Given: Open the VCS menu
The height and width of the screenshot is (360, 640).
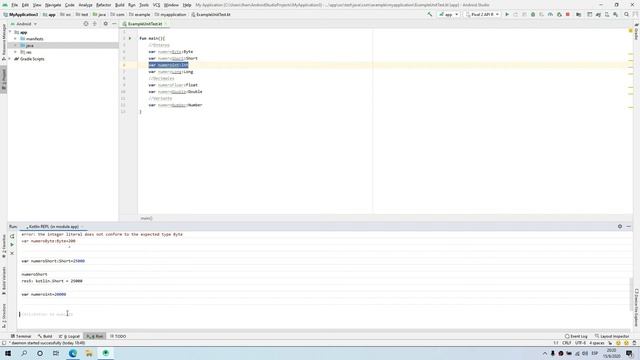Looking at the screenshot, I should [156, 5].
